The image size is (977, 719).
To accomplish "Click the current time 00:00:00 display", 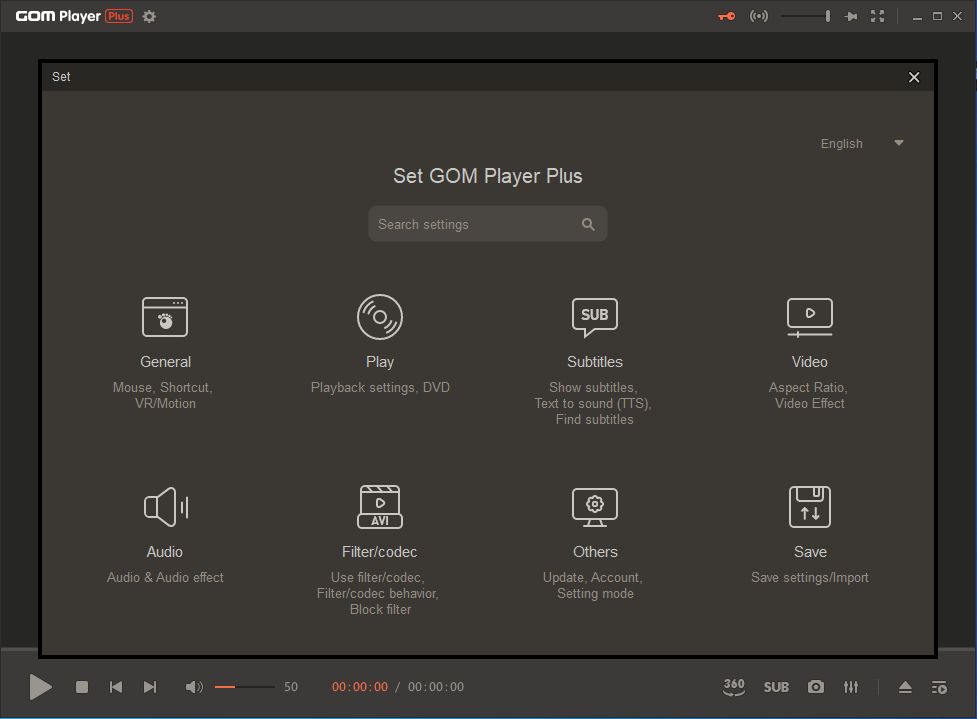I will coord(360,687).
